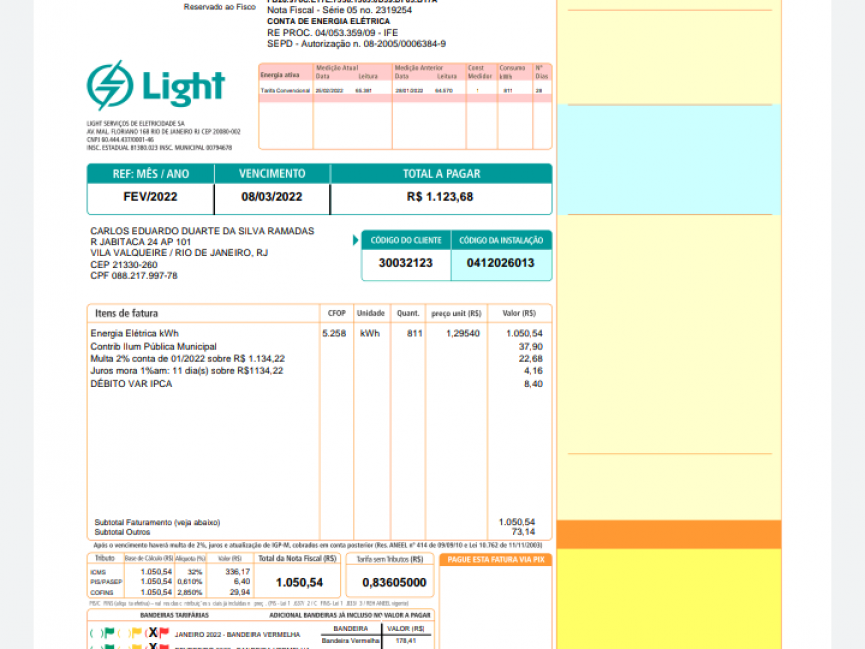This screenshot has width=865, height=649.
Task: Click the green flag for Janeiro 2022
Action: [x=109, y=633]
